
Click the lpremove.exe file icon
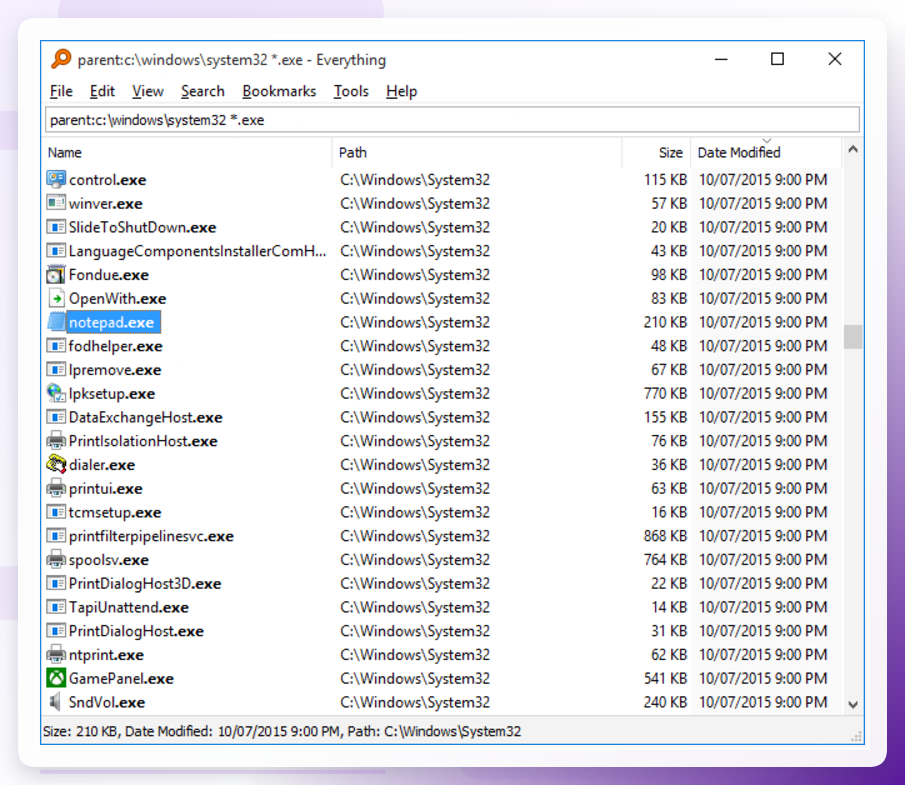56,369
